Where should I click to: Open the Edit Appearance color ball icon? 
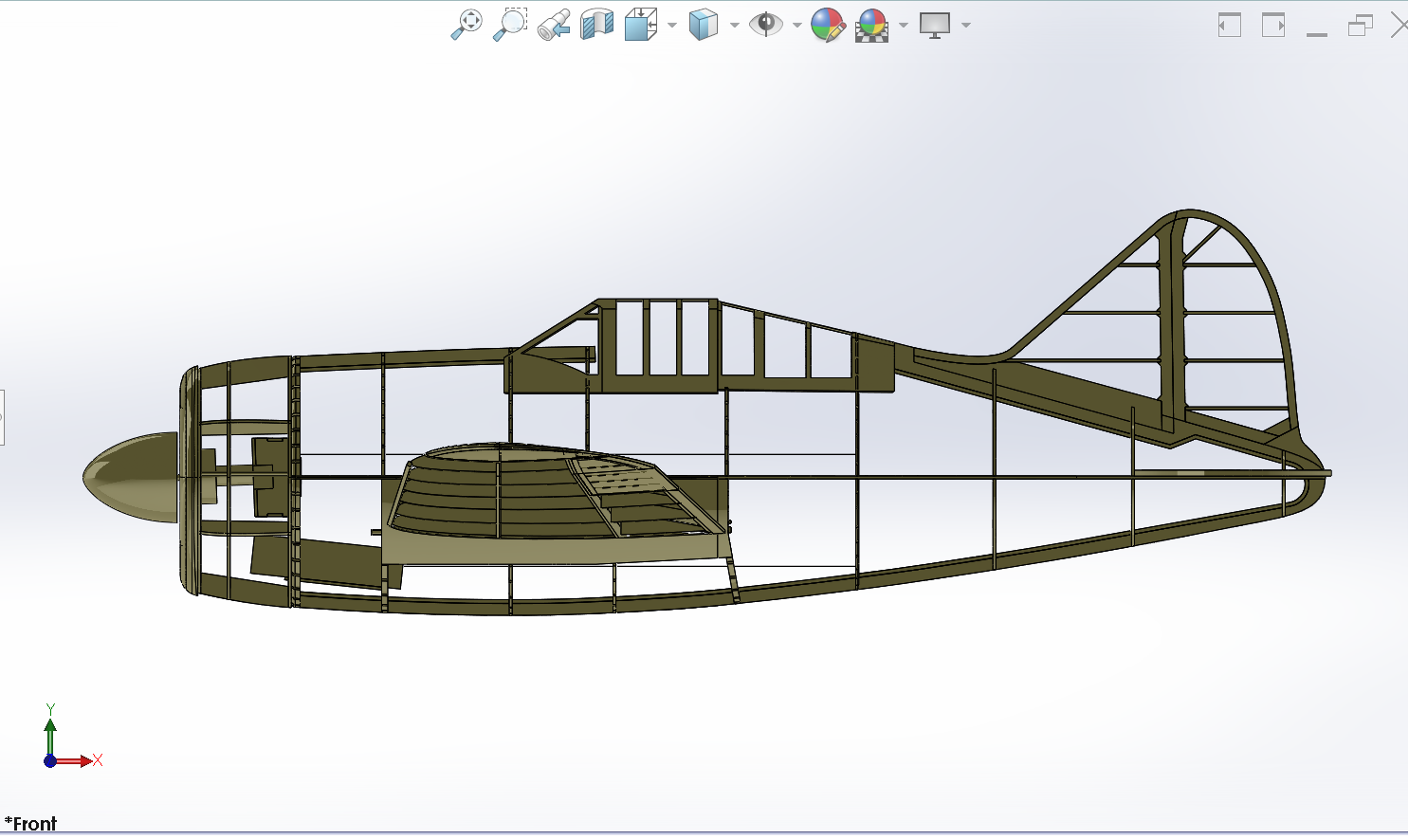(828, 26)
